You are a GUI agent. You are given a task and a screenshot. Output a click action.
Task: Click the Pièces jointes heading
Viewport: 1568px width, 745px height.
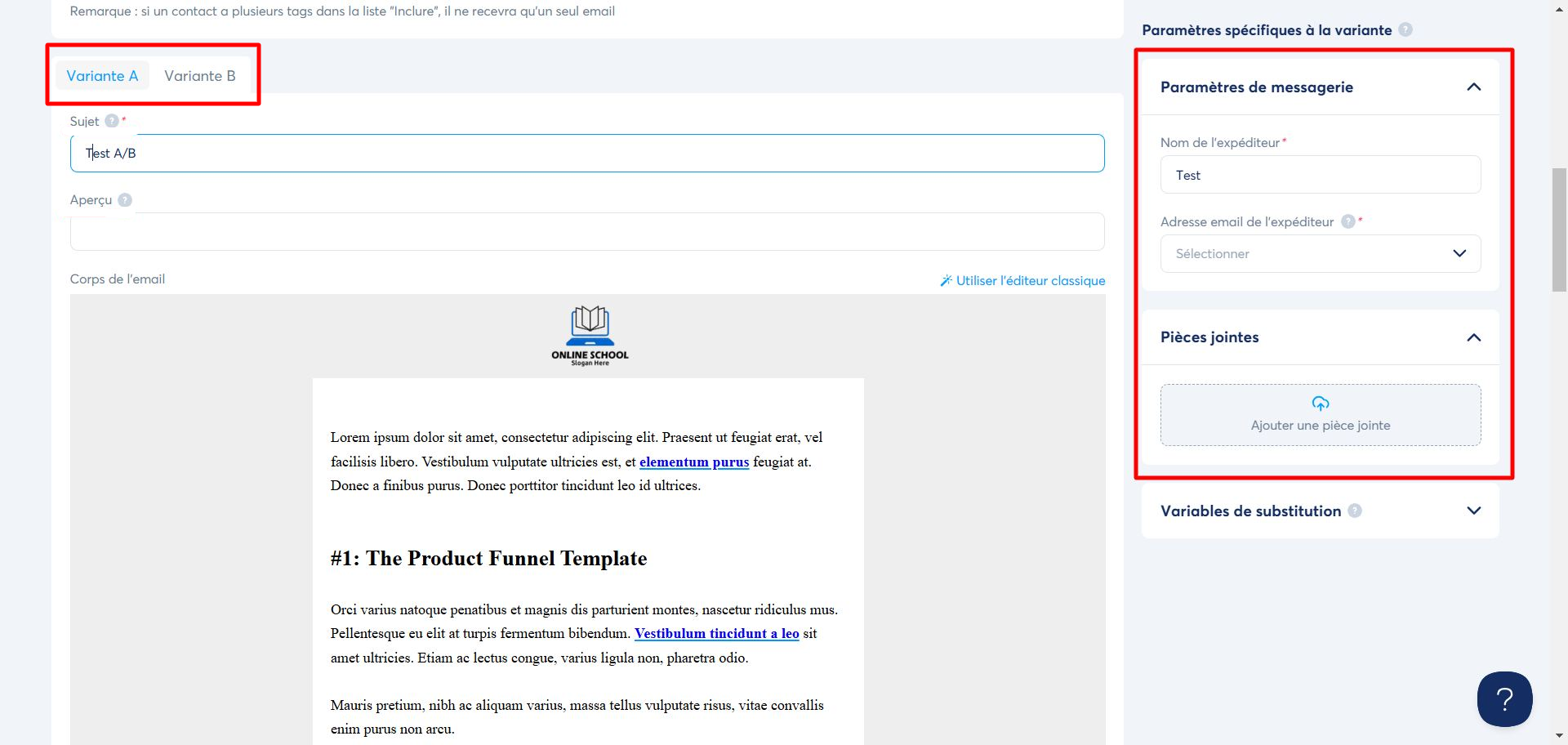coord(1209,337)
